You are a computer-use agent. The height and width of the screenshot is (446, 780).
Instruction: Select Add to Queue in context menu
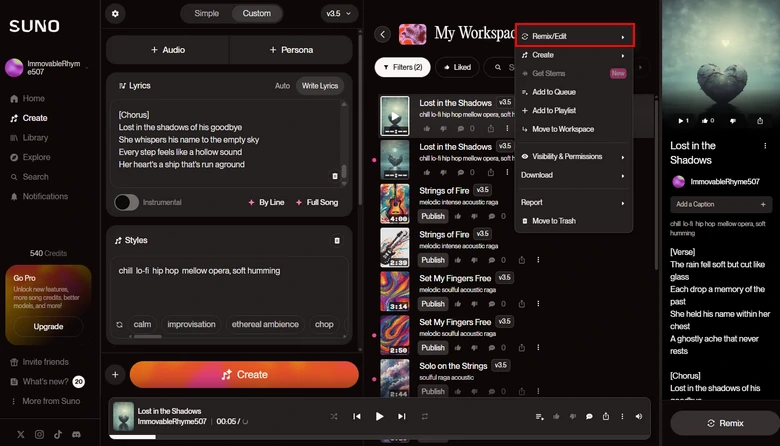(x=574, y=92)
